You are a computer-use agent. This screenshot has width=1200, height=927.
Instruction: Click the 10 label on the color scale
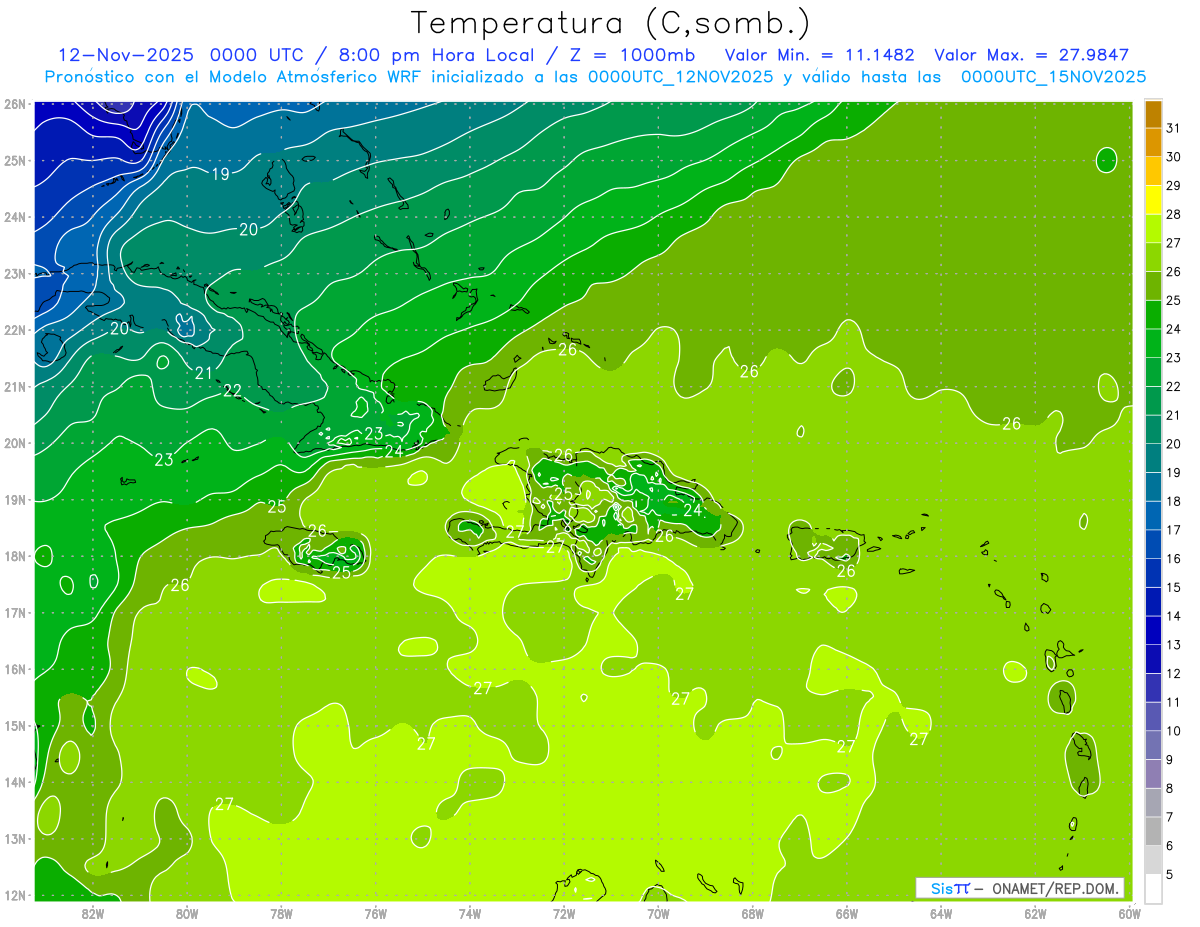tap(1173, 732)
